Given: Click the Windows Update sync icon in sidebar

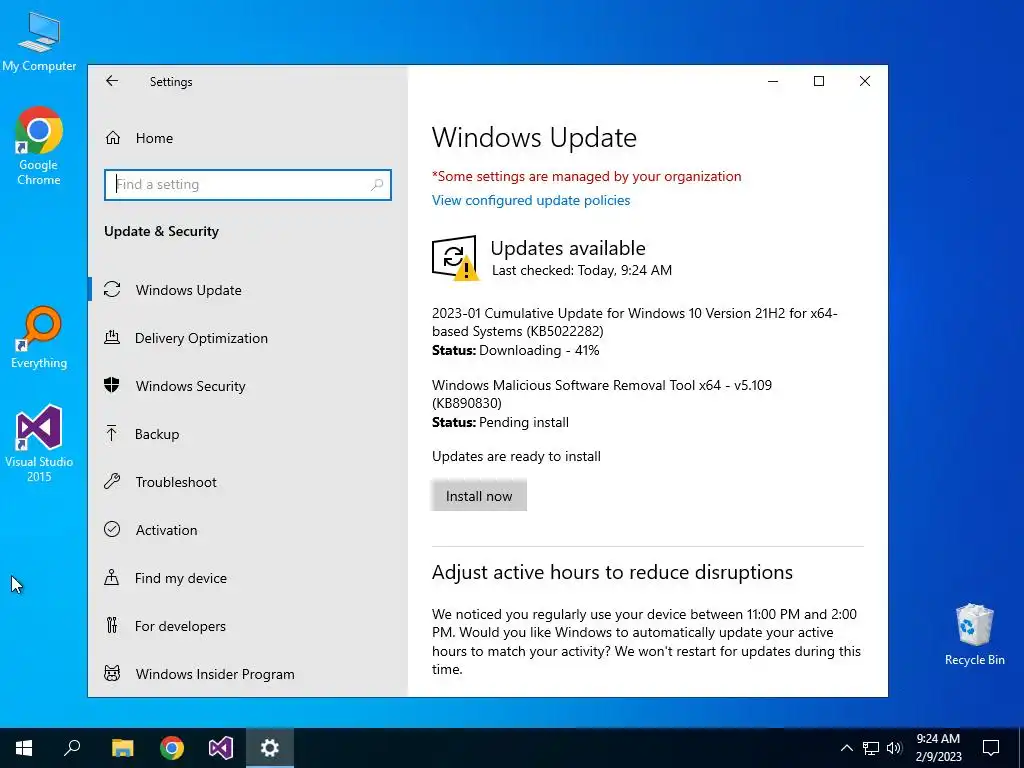Looking at the screenshot, I should pyautogui.click(x=112, y=289).
